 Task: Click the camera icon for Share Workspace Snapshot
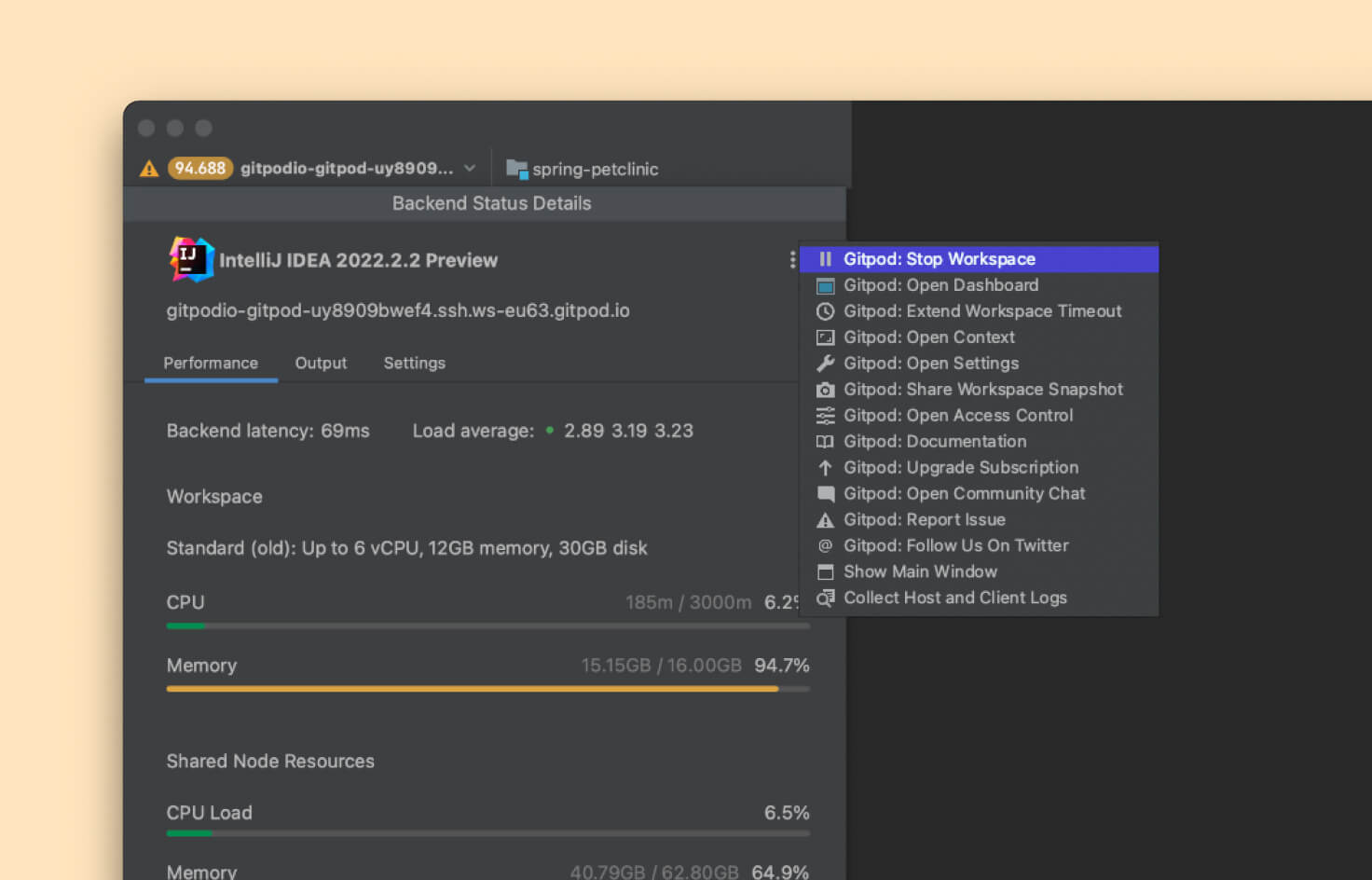click(825, 390)
